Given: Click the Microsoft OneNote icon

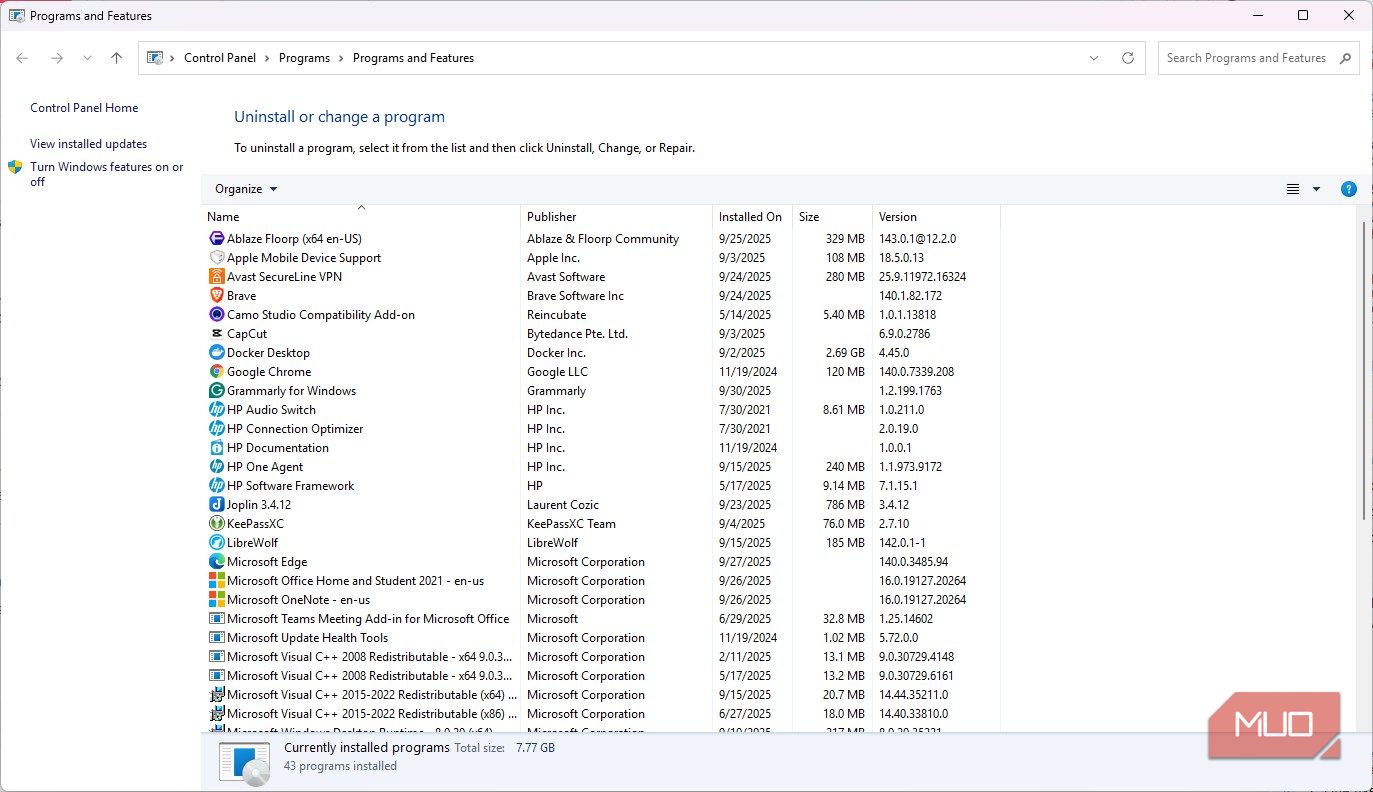Looking at the screenshot, I should 216,600.
